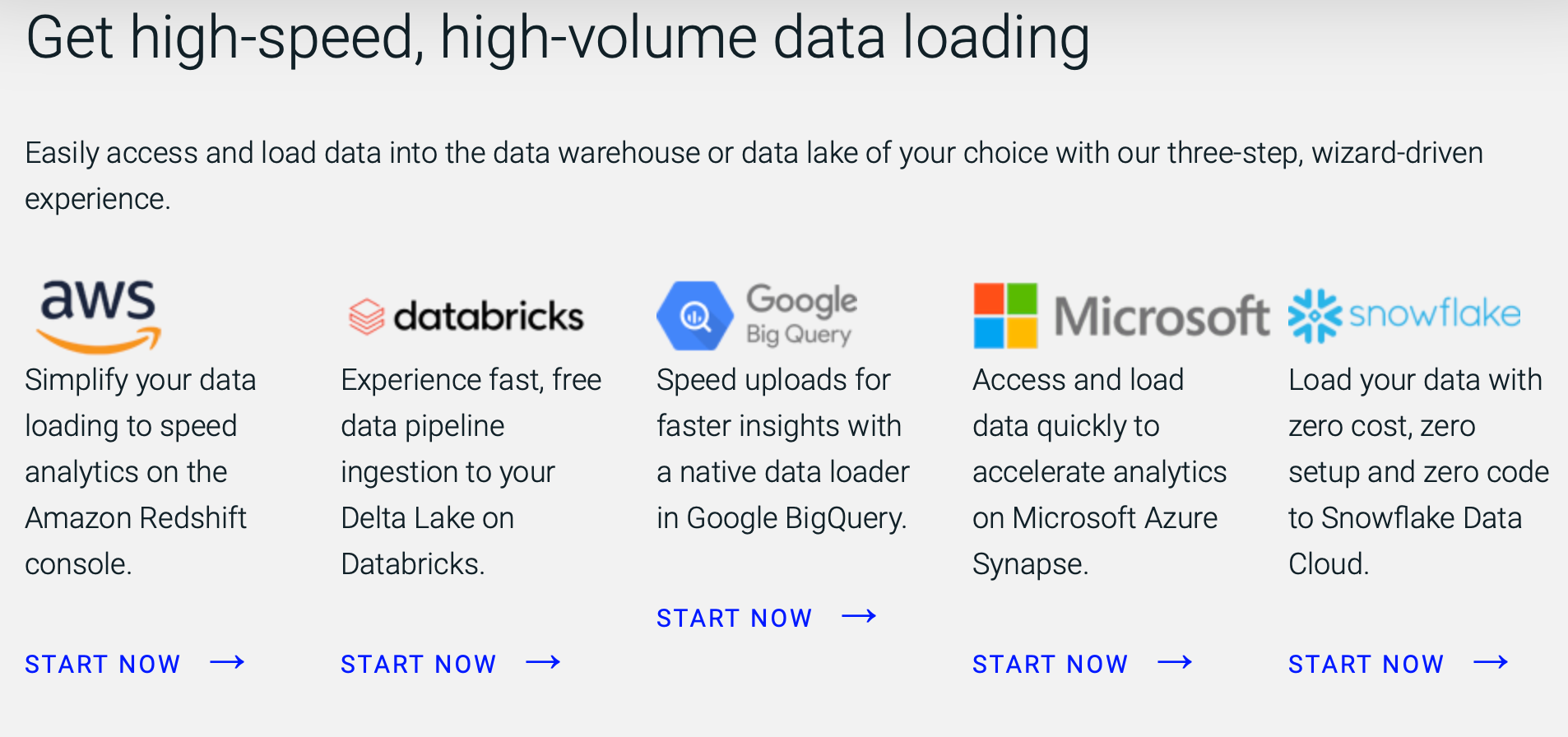The image size is (1568, 737).
Task: Open Start Now link under Google BigQuery
Action: (735, 618)
